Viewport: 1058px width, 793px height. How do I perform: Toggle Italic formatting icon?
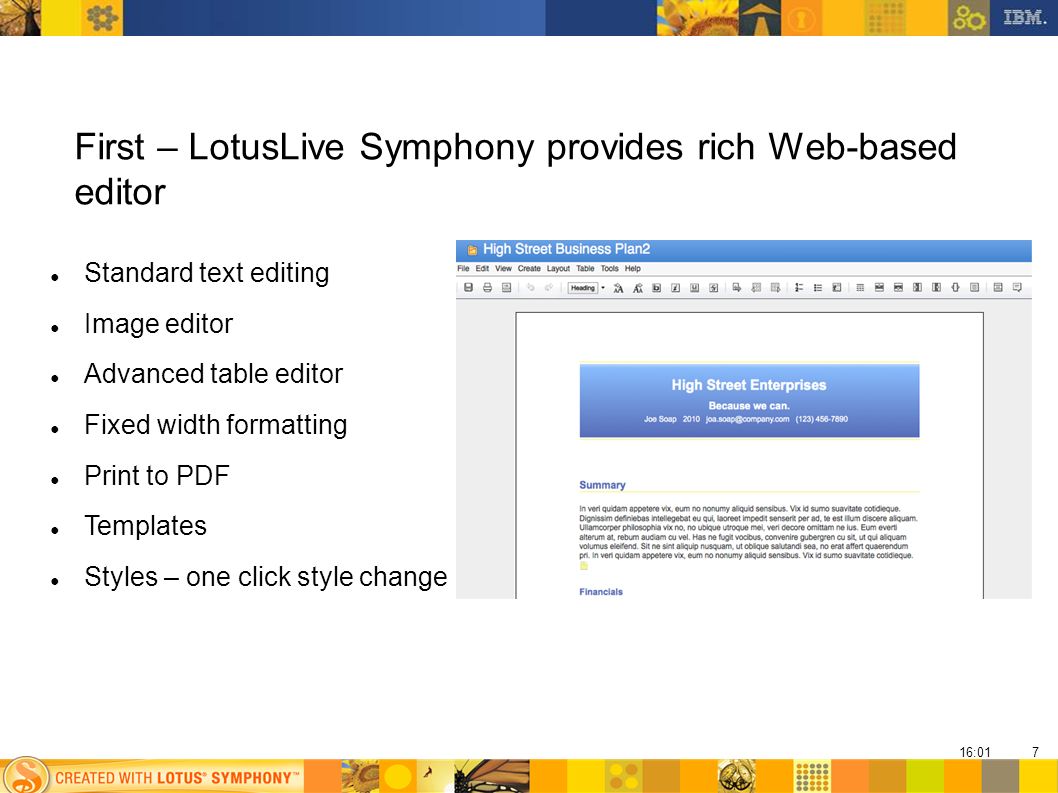[675, 288]
